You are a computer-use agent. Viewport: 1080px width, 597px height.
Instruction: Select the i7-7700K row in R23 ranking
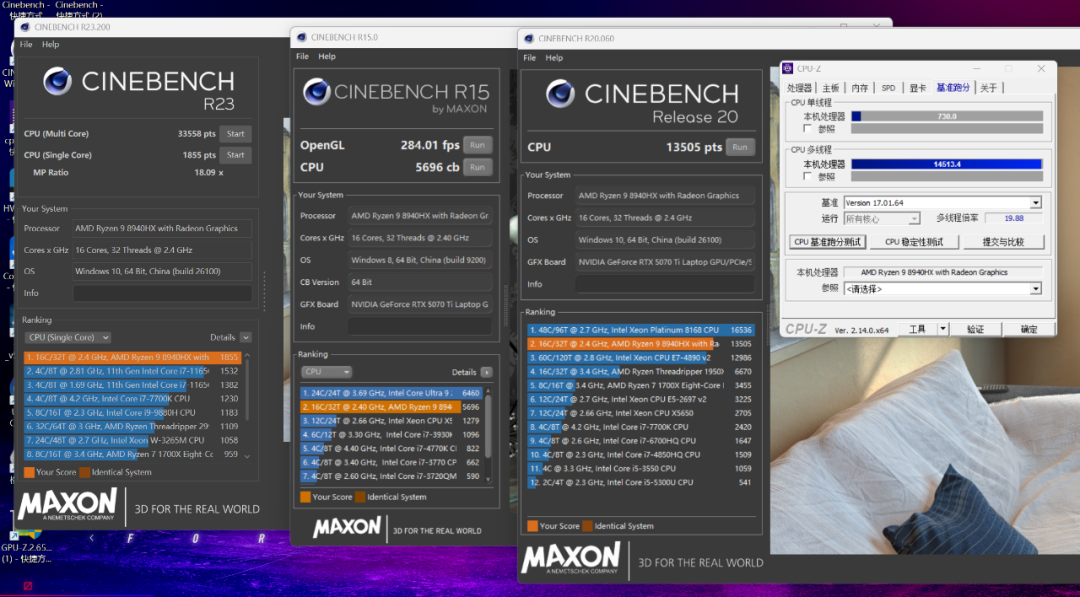pos(132,399)
